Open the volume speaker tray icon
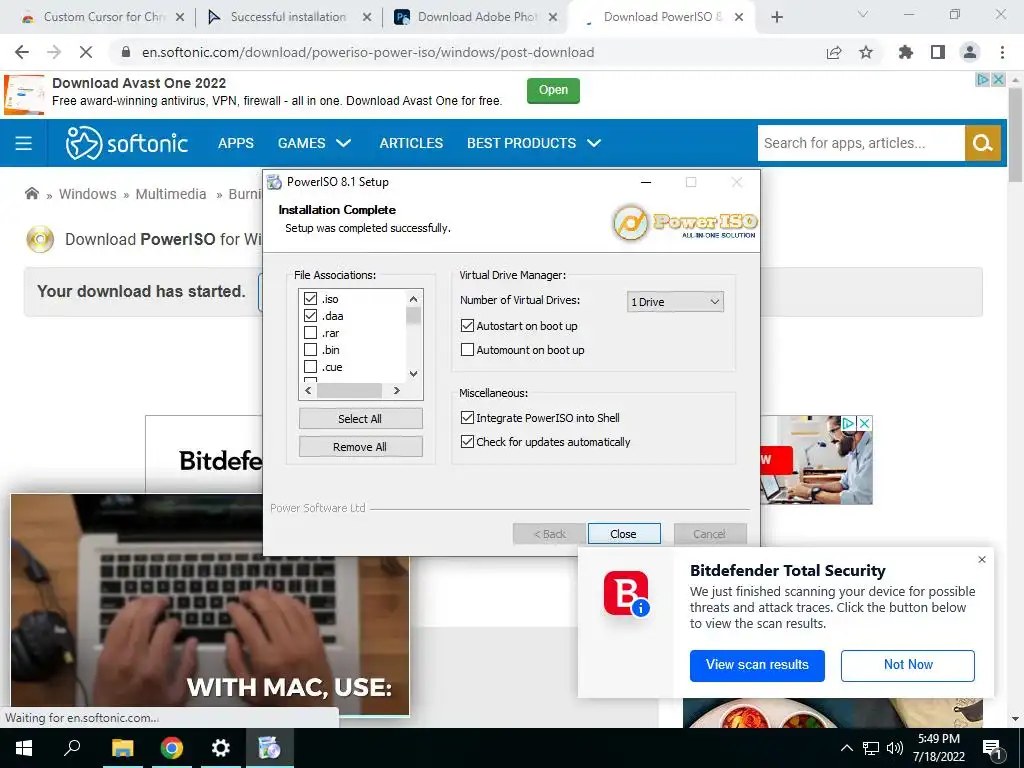 895,748
